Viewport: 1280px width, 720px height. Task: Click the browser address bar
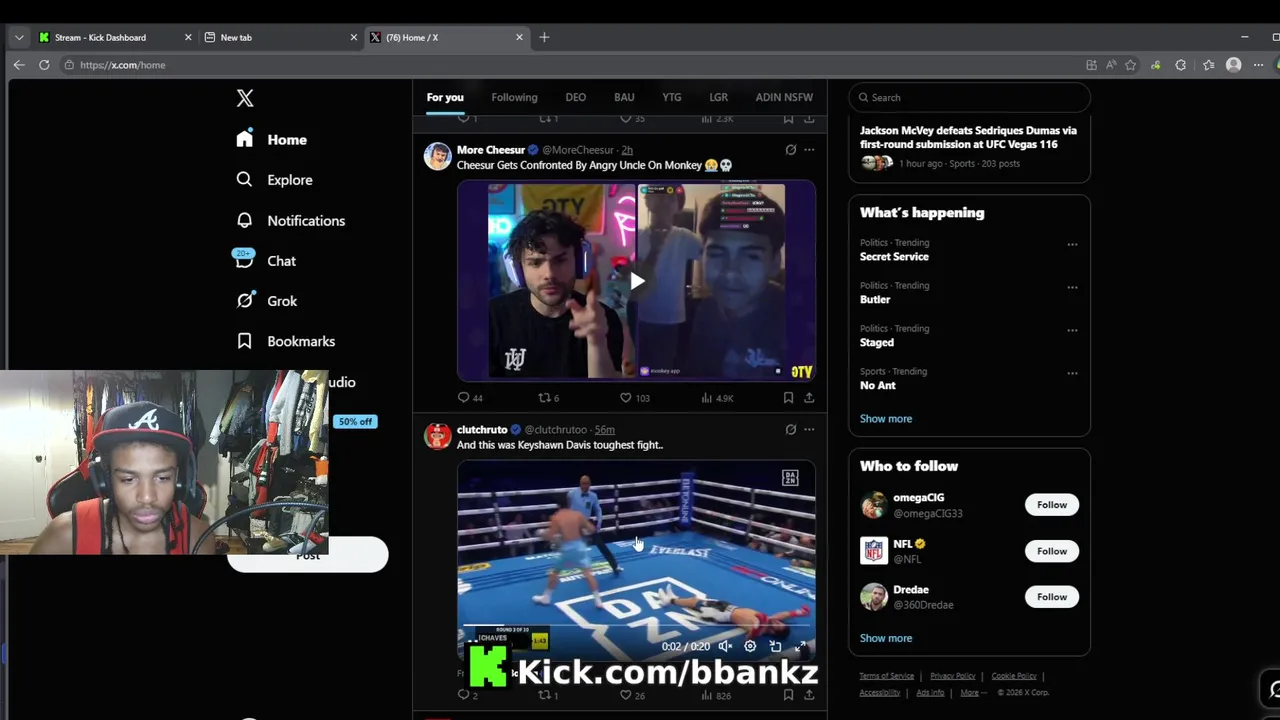pos(570,65)
